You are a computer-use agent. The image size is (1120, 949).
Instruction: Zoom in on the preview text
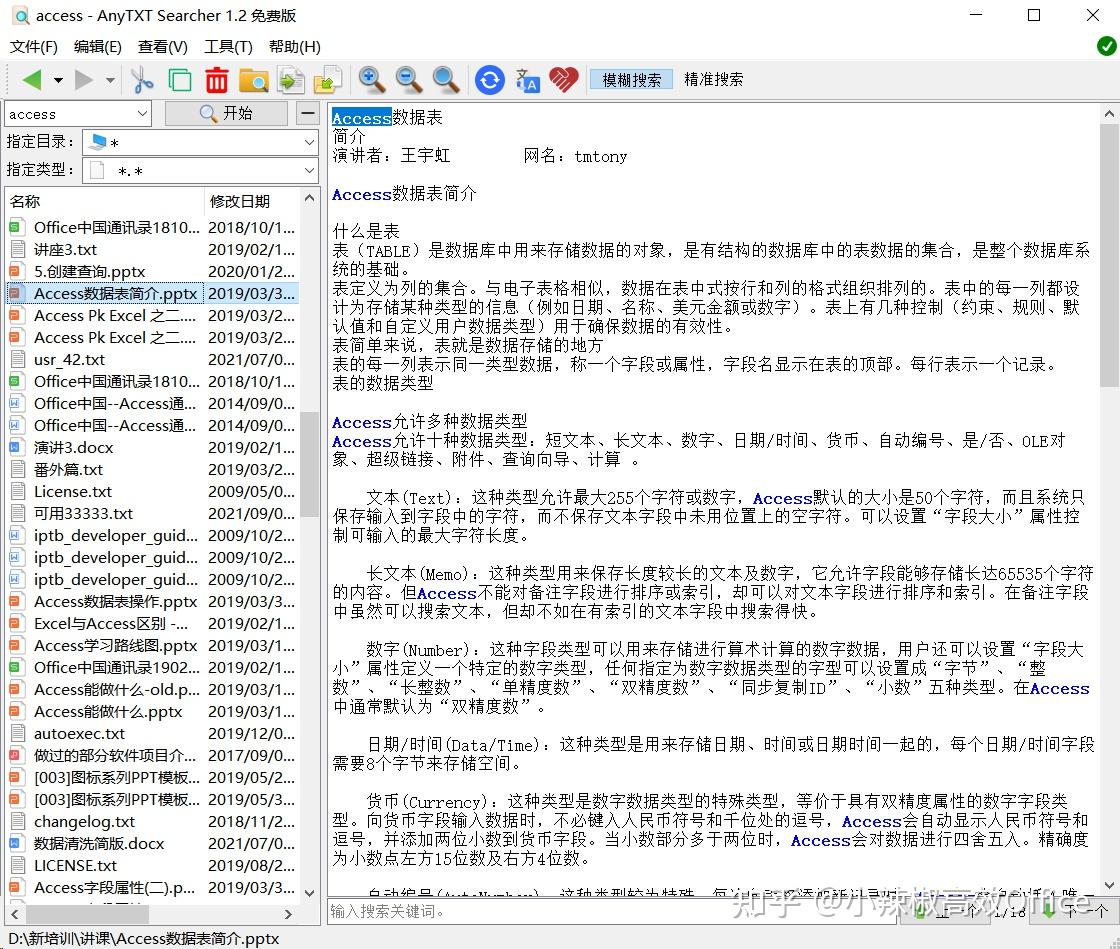(371, 80)
